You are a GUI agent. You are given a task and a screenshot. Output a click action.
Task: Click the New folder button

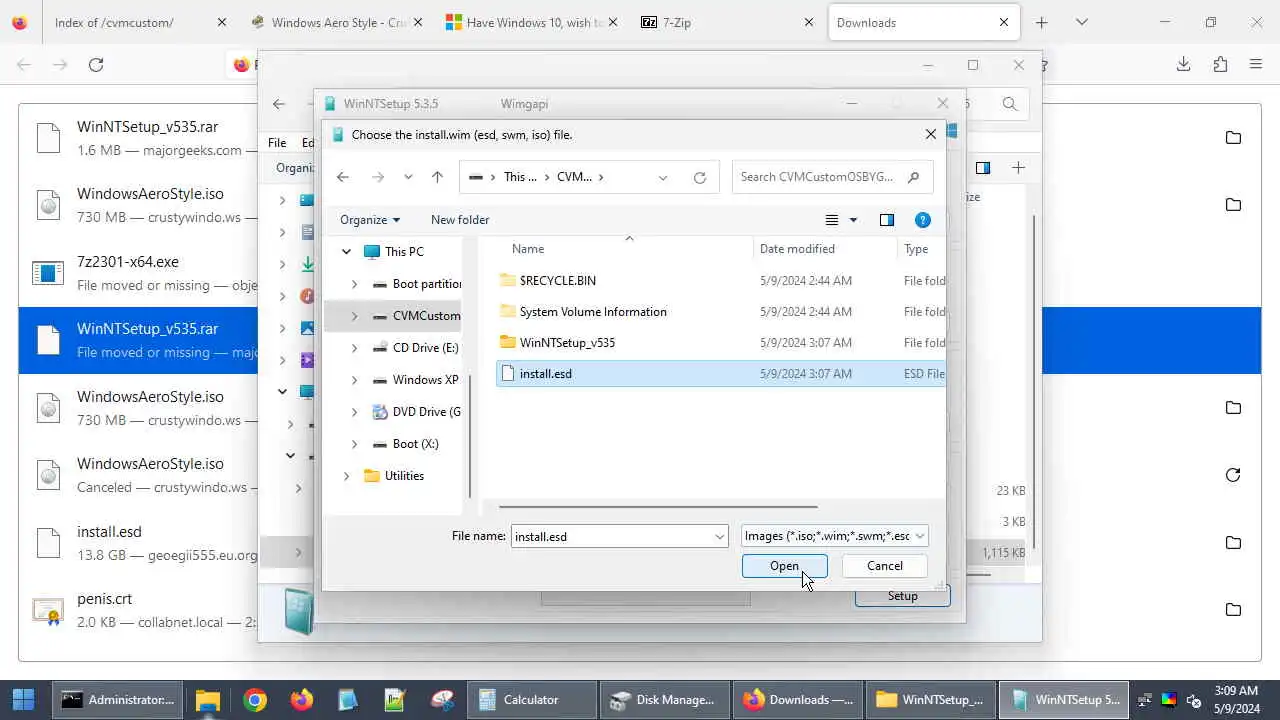click(460, 220)
